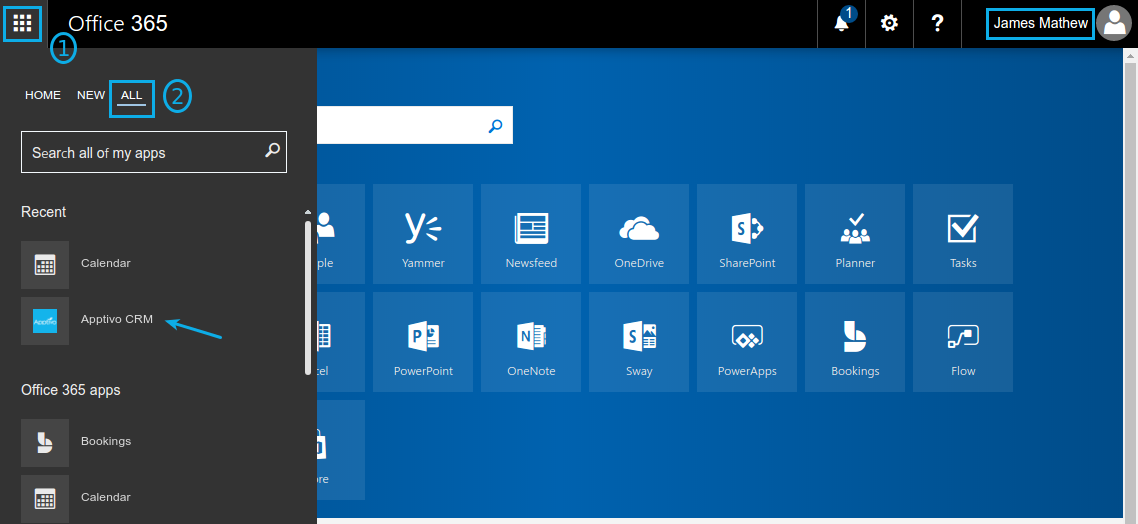1138x524 pixels.
Task: Open the OneDrive tile
Action: point(639,234)
